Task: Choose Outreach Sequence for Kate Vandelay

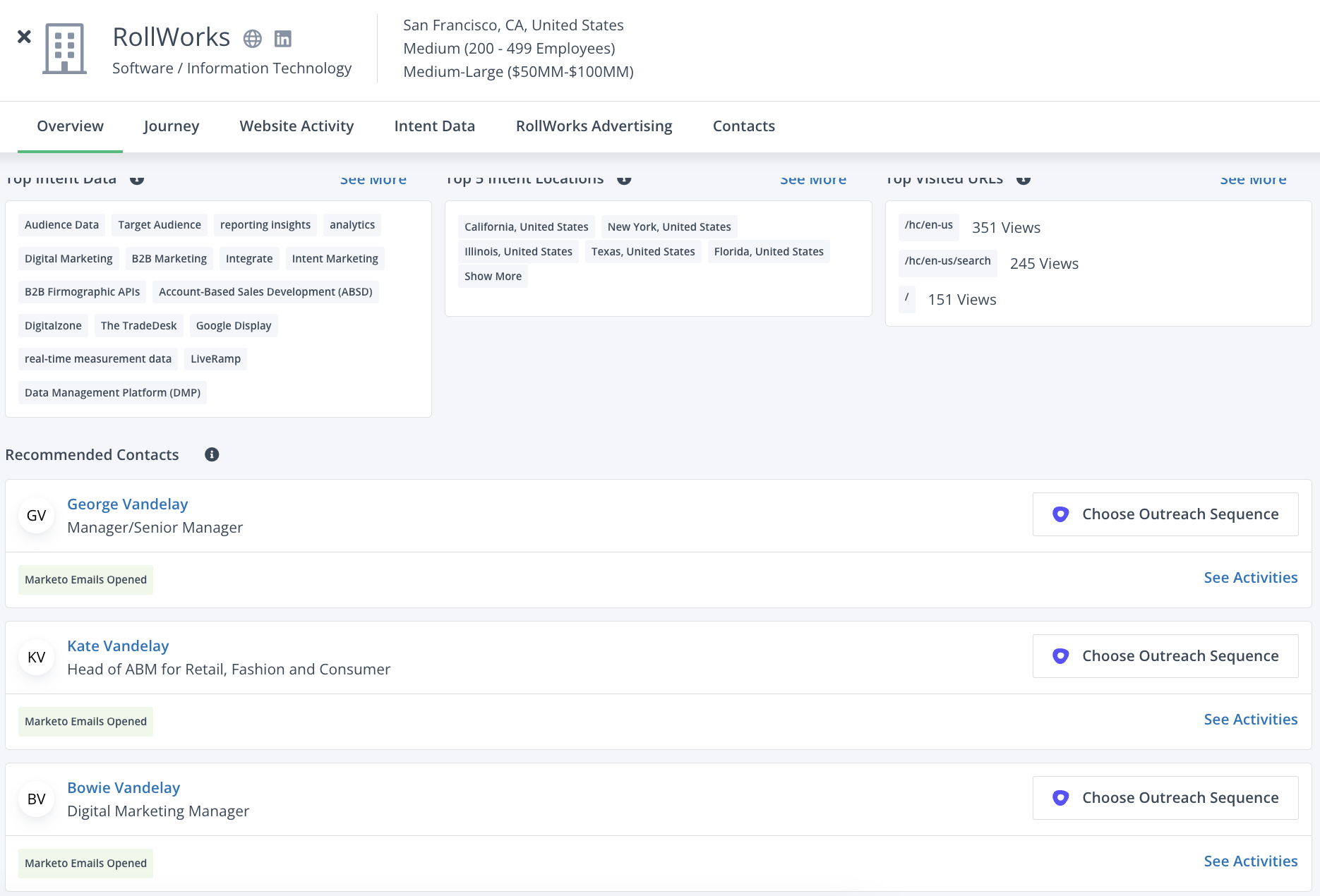Action: pos(1165,656)
